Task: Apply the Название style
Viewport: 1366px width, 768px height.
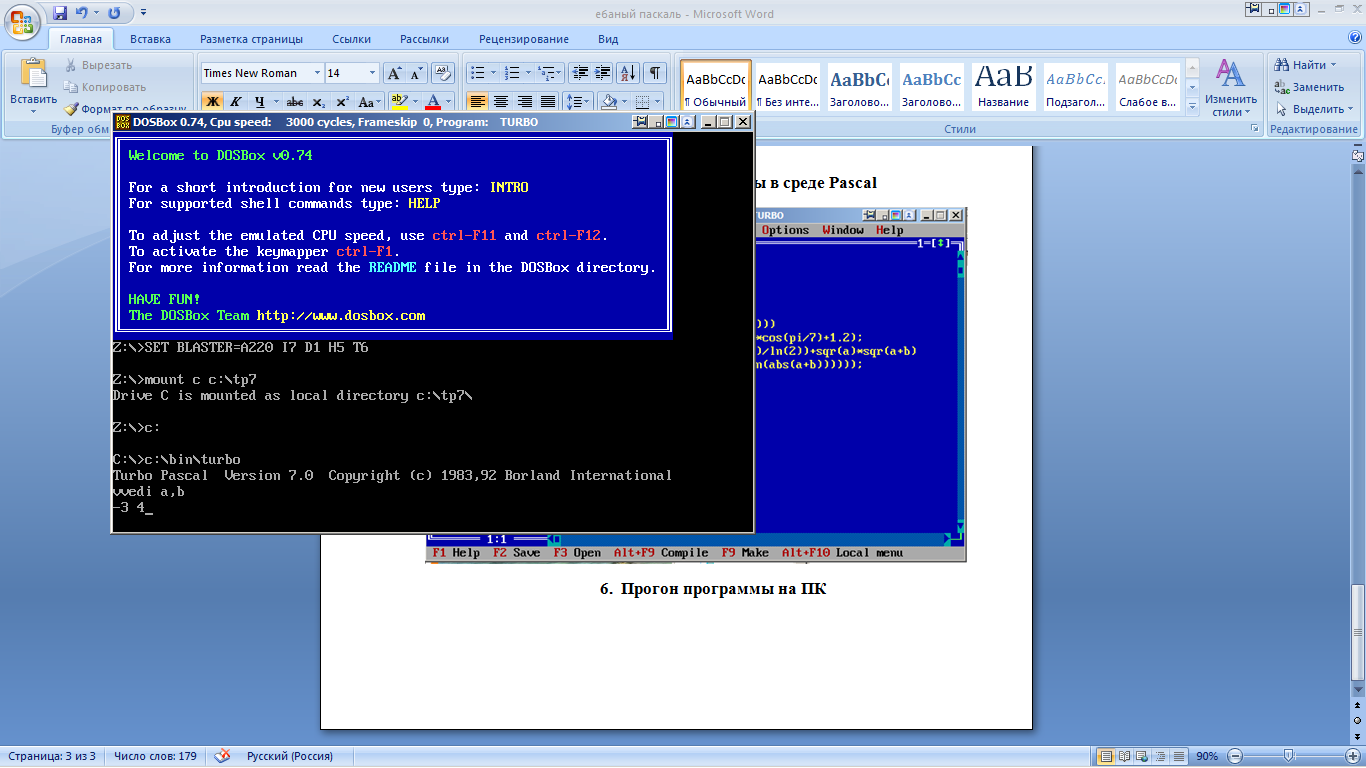Action: [1004, 86]
